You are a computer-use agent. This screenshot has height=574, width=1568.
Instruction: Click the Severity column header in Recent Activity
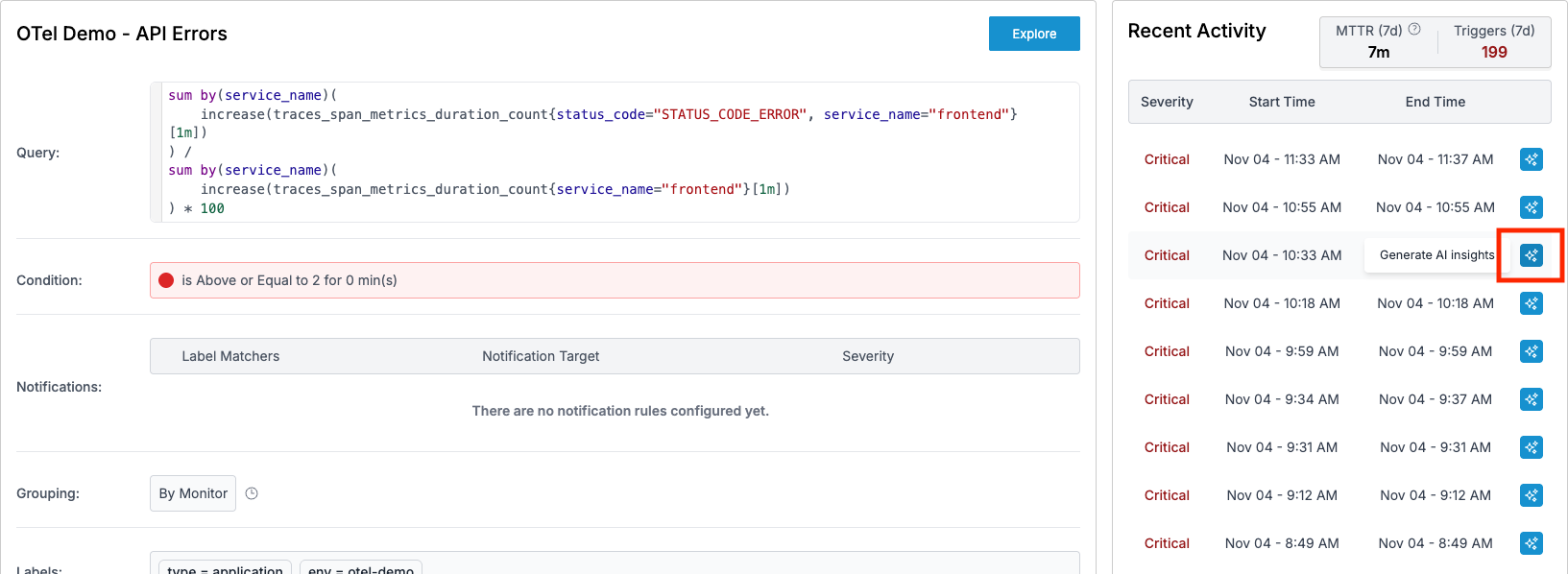tap(1167, 102)
